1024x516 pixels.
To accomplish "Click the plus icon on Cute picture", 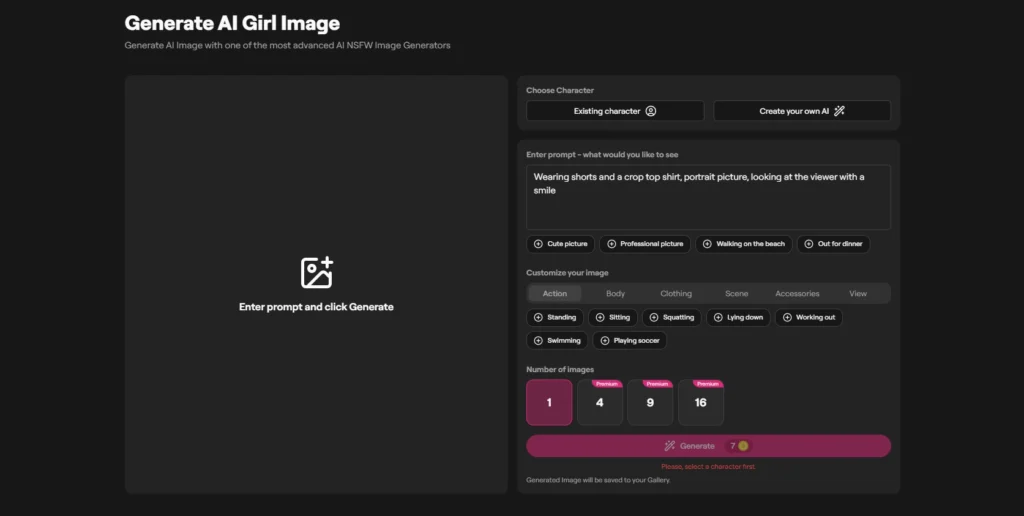I will (x=538, y=244).
